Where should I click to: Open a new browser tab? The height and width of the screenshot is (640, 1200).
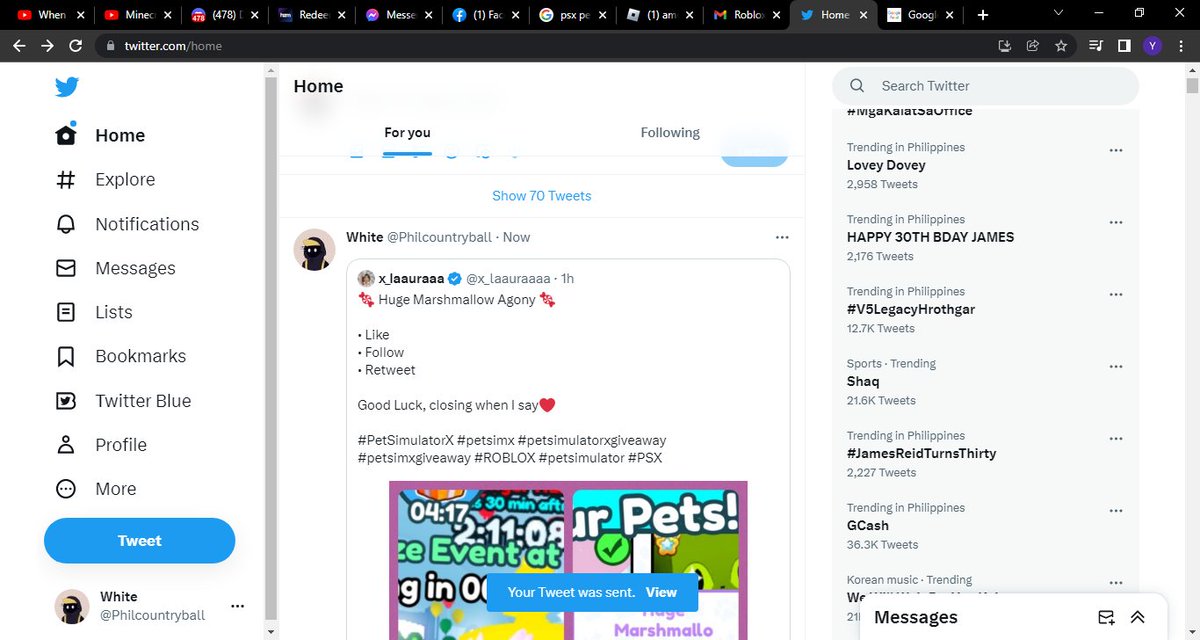click(983, 15)
